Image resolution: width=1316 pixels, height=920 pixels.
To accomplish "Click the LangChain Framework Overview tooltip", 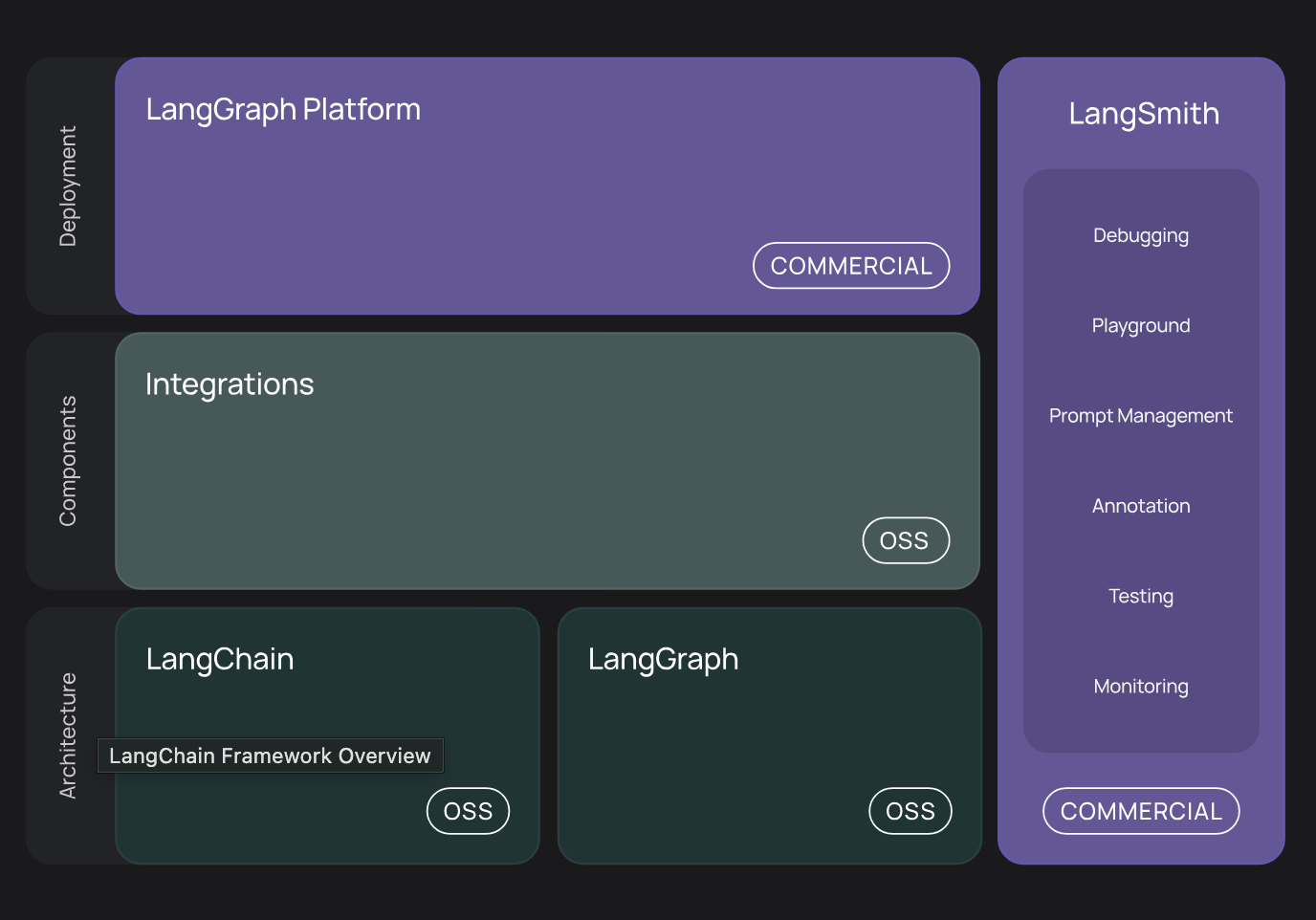I will pyautogui.click(x=271, y=756).
